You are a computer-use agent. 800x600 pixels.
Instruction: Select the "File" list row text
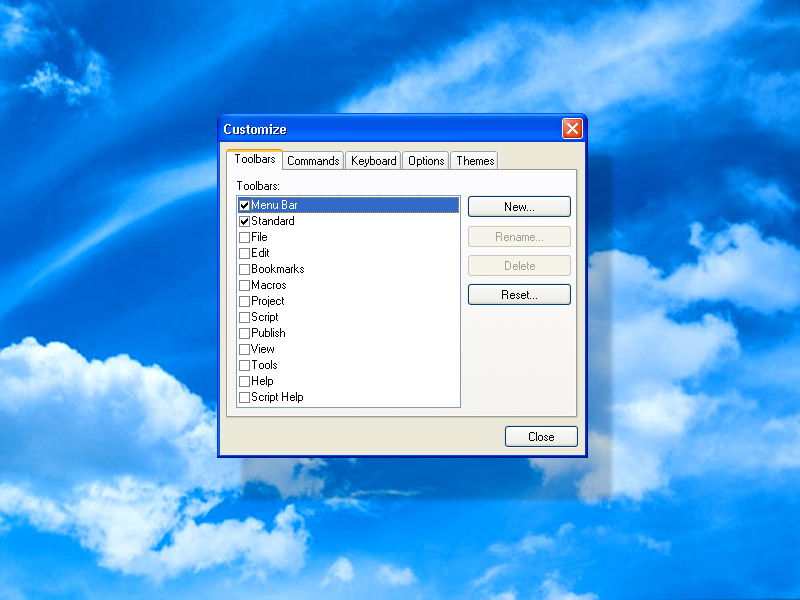(x=259, y=237)
